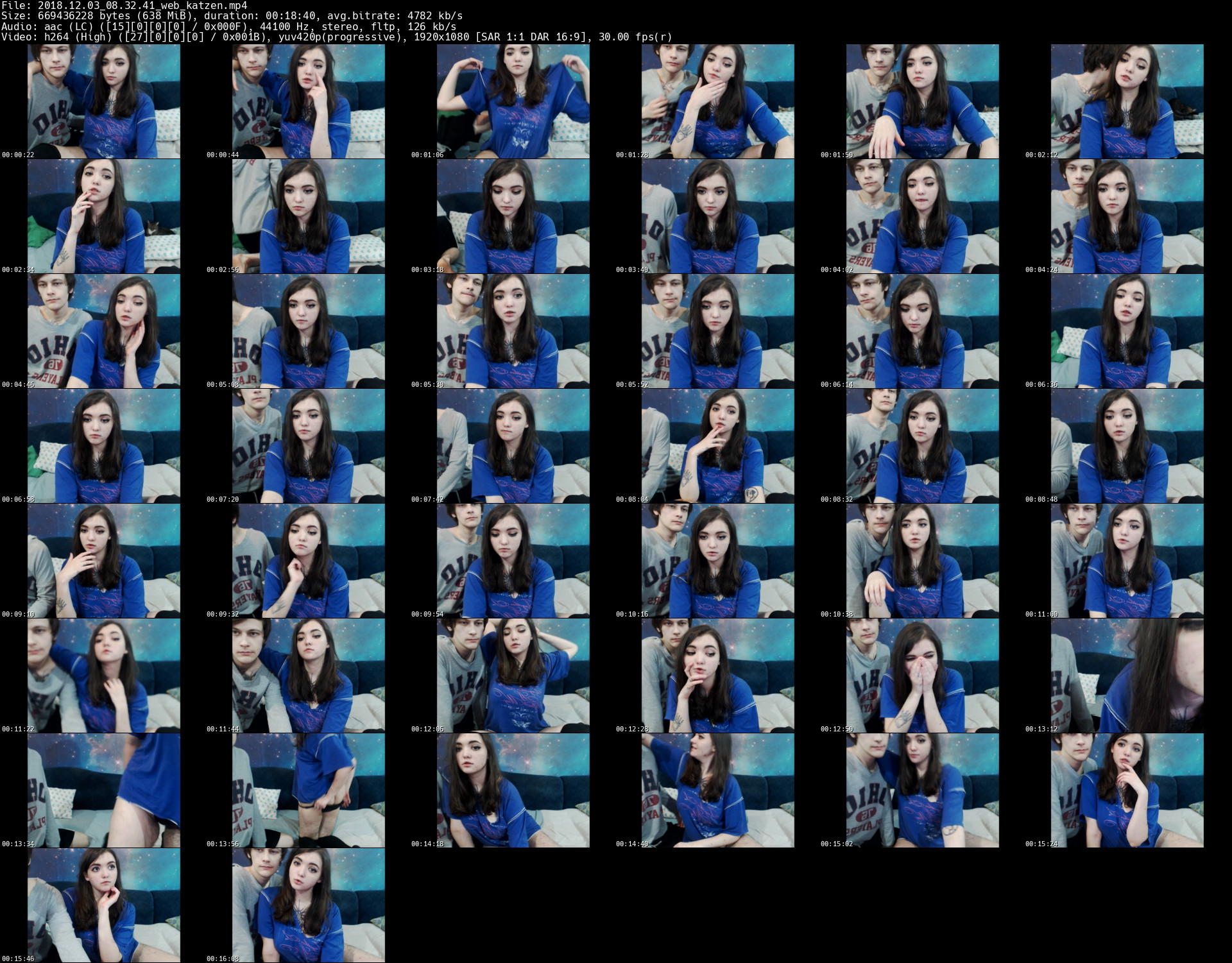Select the frame timestamped 00:01:50

(923, 101)
